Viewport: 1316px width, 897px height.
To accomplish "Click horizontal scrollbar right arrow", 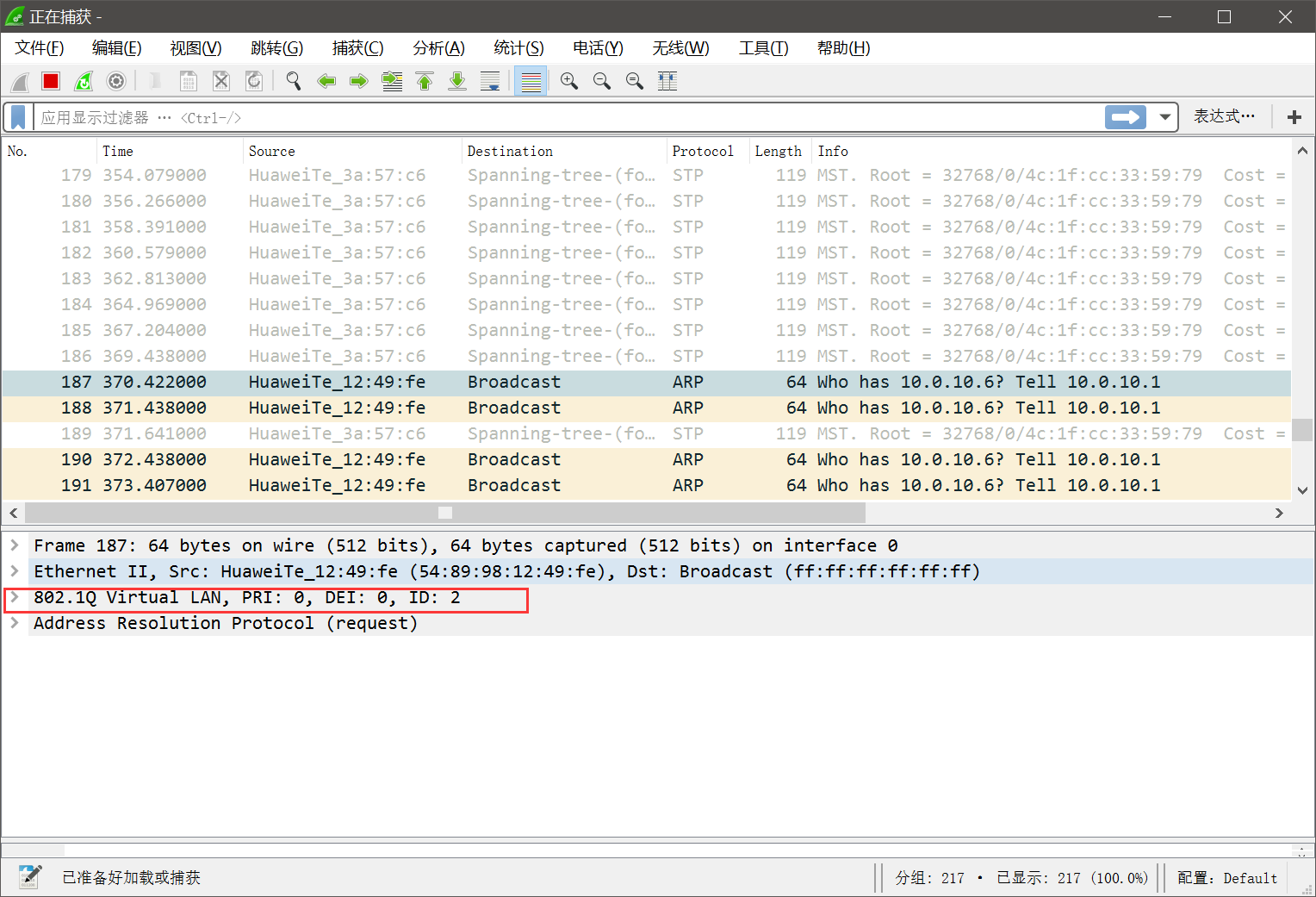I will 1279,513.
